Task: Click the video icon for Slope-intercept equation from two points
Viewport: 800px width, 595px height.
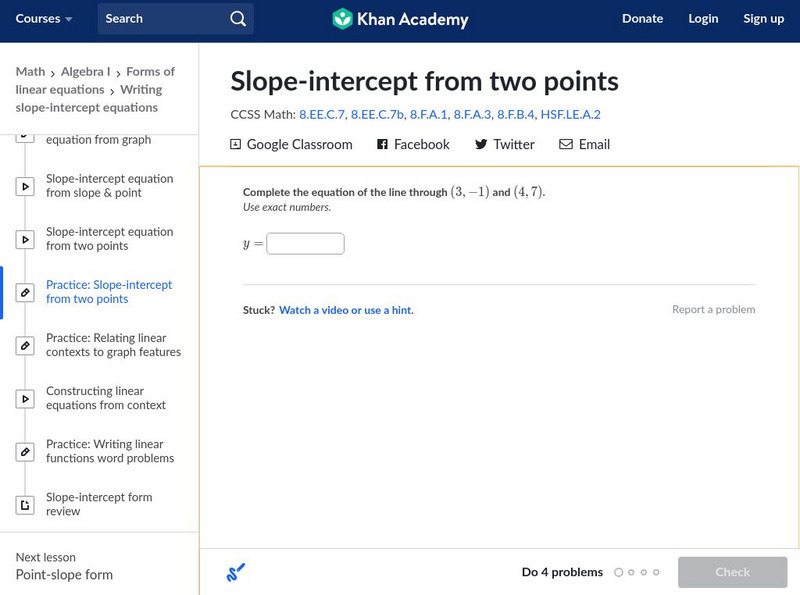Action: 26,240
